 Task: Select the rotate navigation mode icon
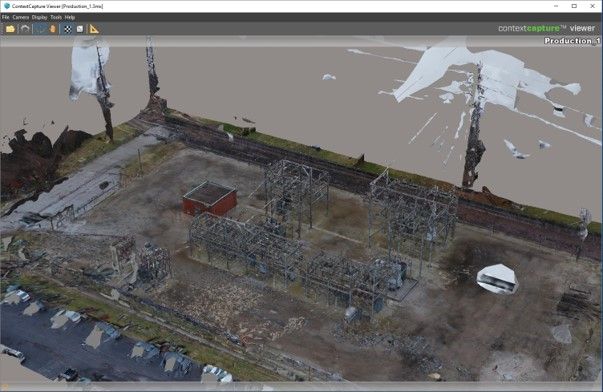(40, 29)
